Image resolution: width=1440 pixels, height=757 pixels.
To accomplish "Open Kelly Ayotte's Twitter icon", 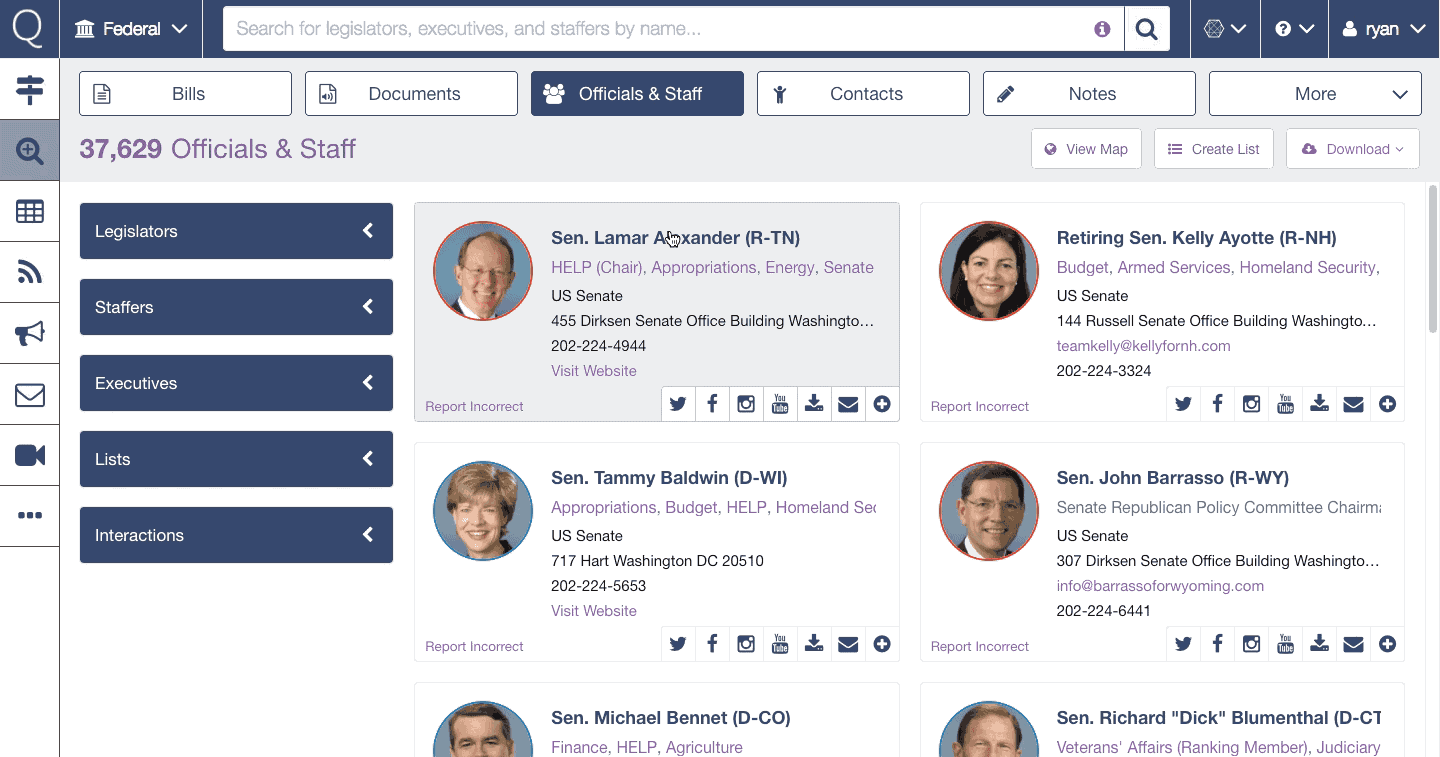I will 1184,404.
